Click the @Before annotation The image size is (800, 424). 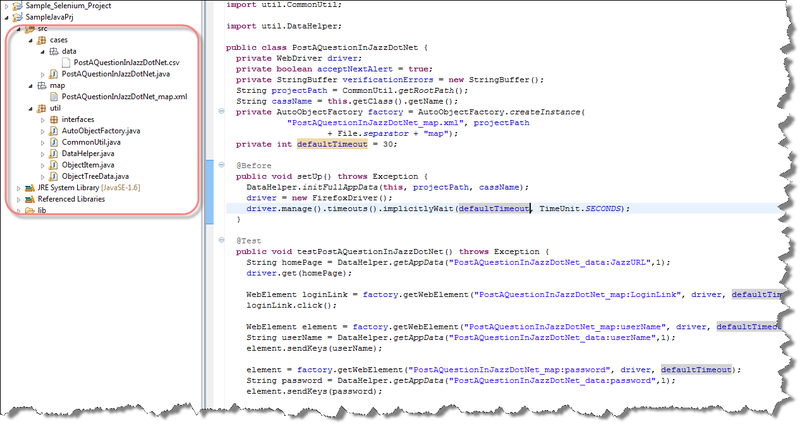coord(254,166)
